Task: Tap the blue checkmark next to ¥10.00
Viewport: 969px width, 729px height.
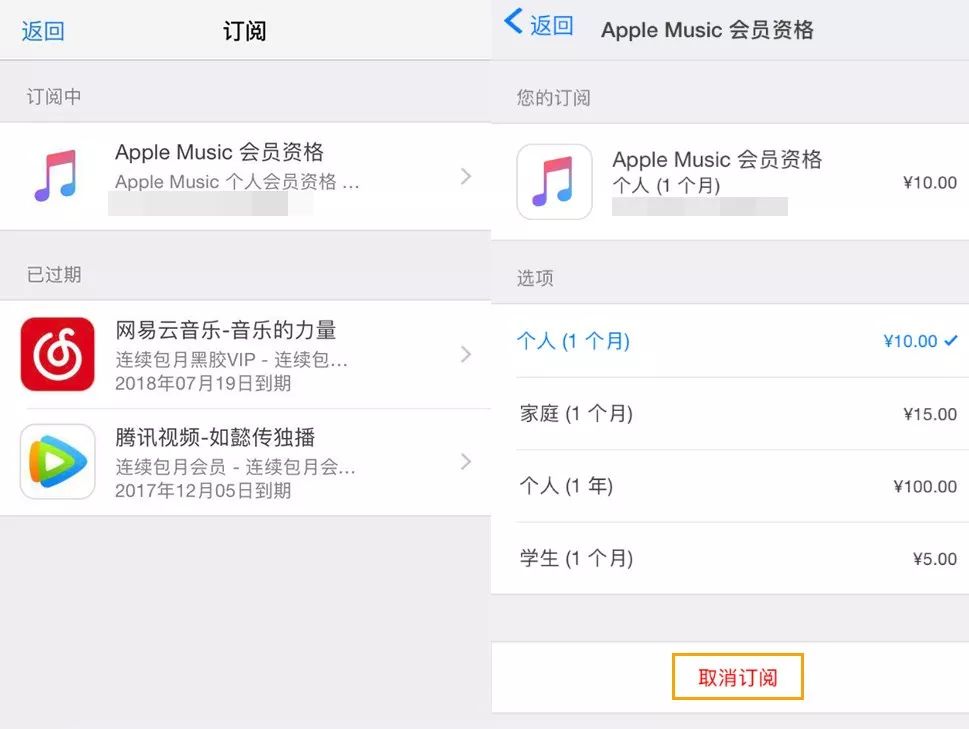Action: (x=951, y=340)
